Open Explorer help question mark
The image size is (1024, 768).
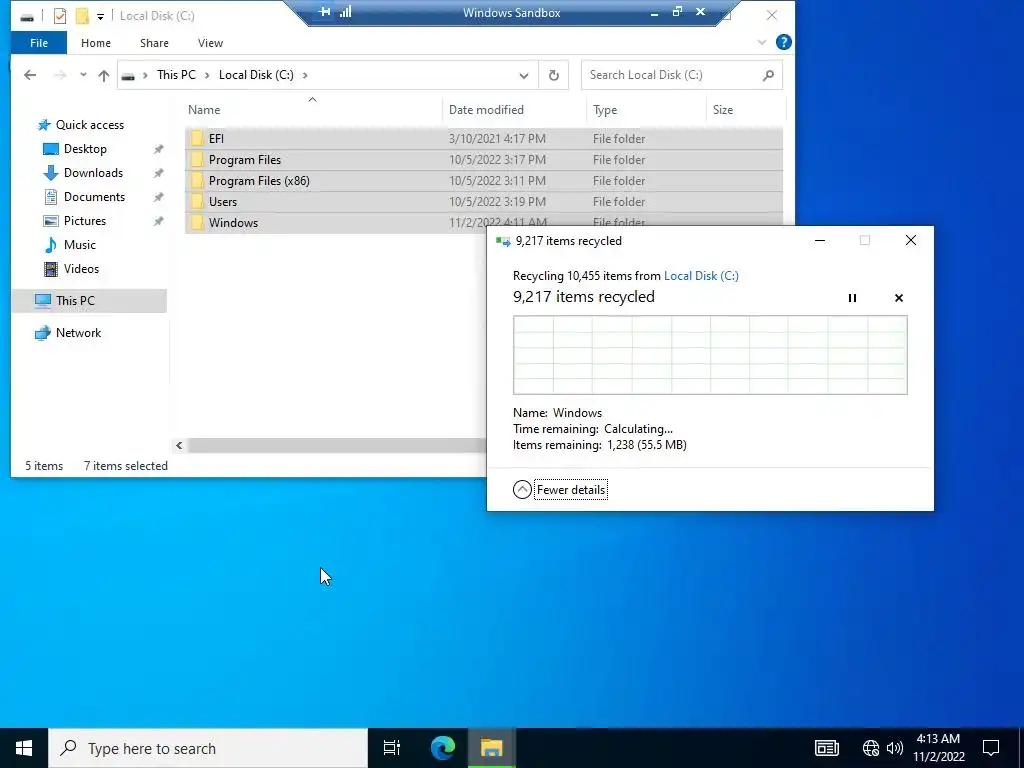pos(784,42)
